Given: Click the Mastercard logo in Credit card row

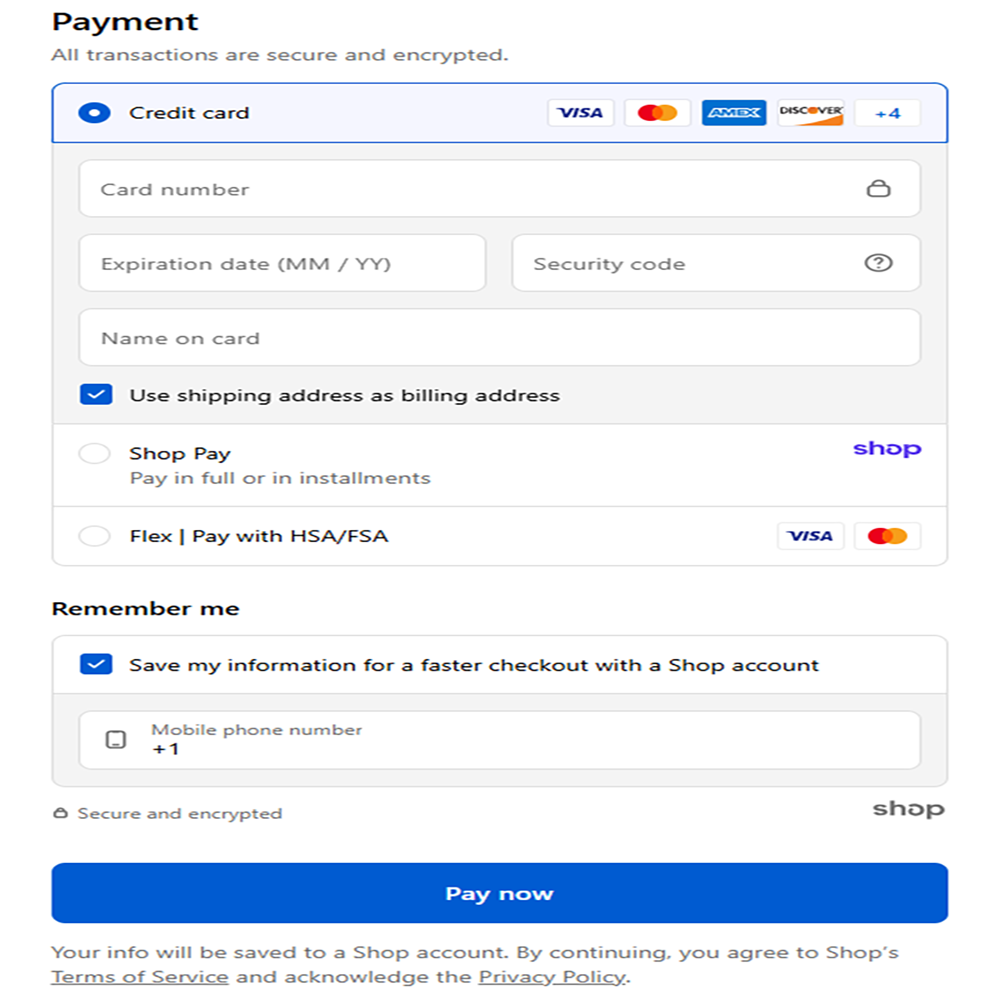Looking at the screenshot, I should point(657,113).
